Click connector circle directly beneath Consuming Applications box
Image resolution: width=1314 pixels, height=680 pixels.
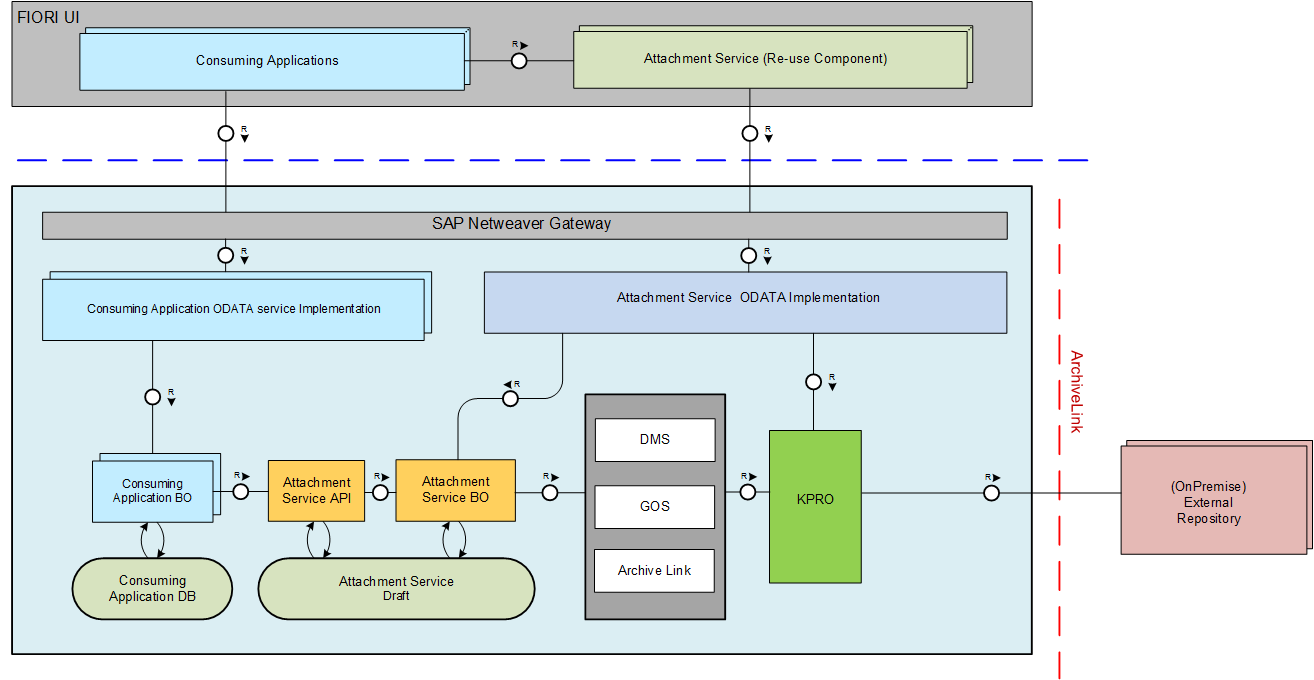226,133
